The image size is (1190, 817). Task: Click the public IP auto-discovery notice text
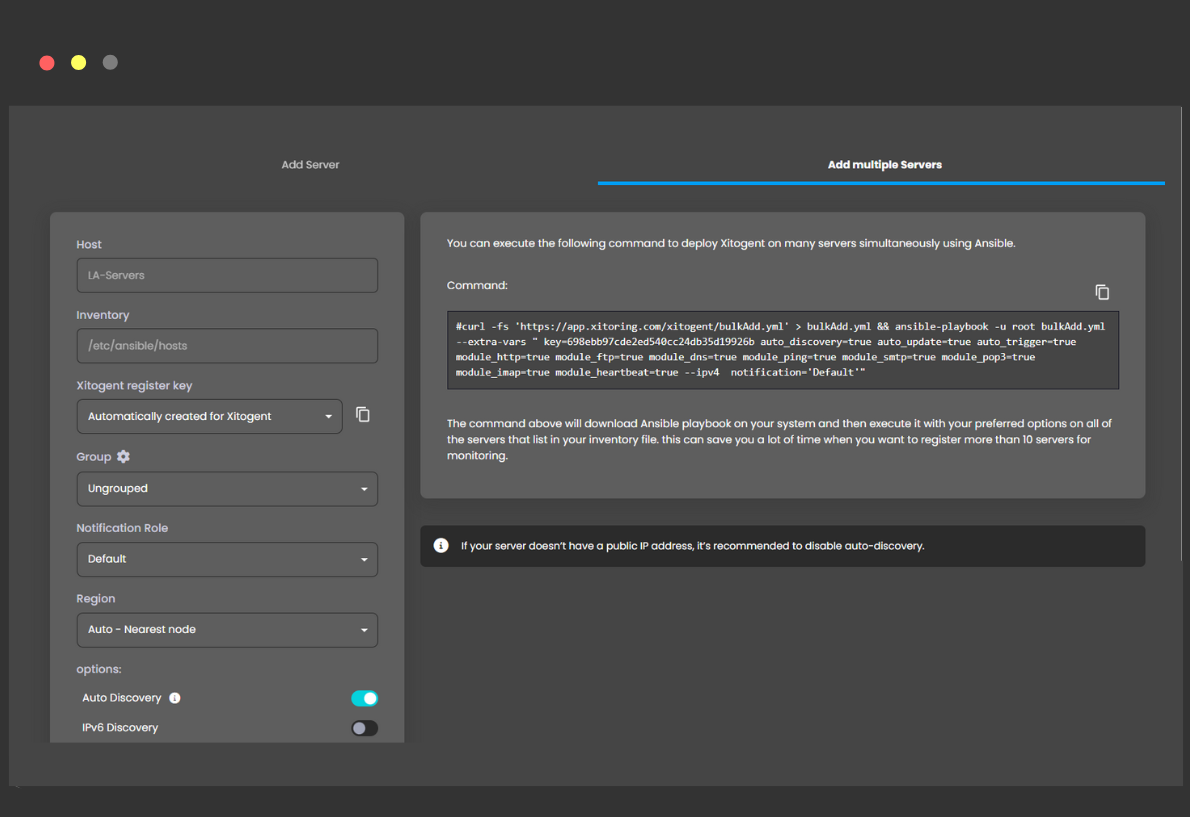[692, 545]
